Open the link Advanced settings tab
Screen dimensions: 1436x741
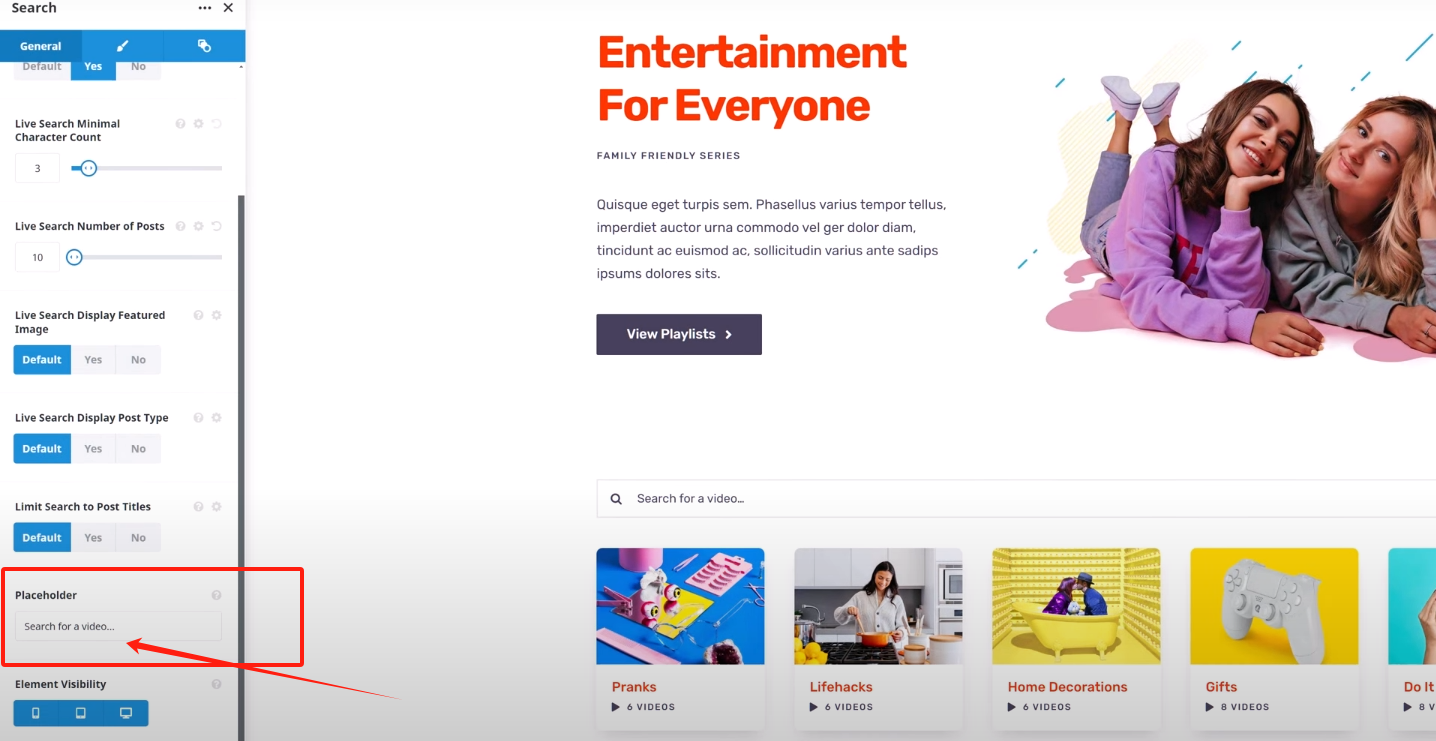[204, 46]
